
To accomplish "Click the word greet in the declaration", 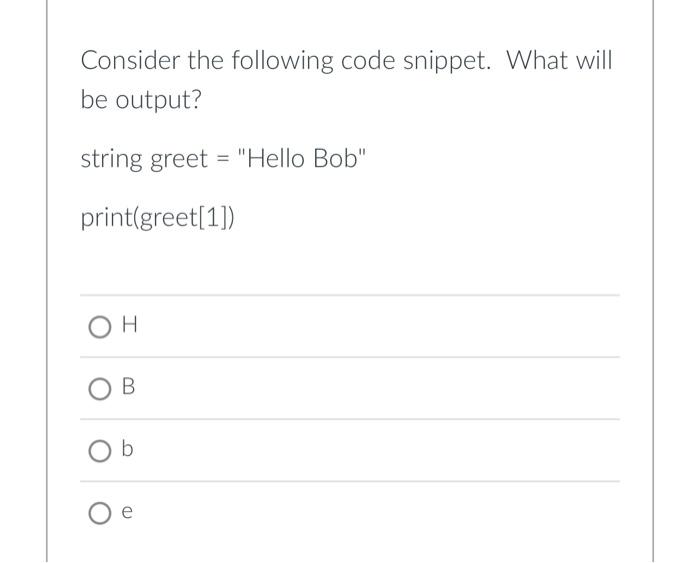I will [179, 159].
